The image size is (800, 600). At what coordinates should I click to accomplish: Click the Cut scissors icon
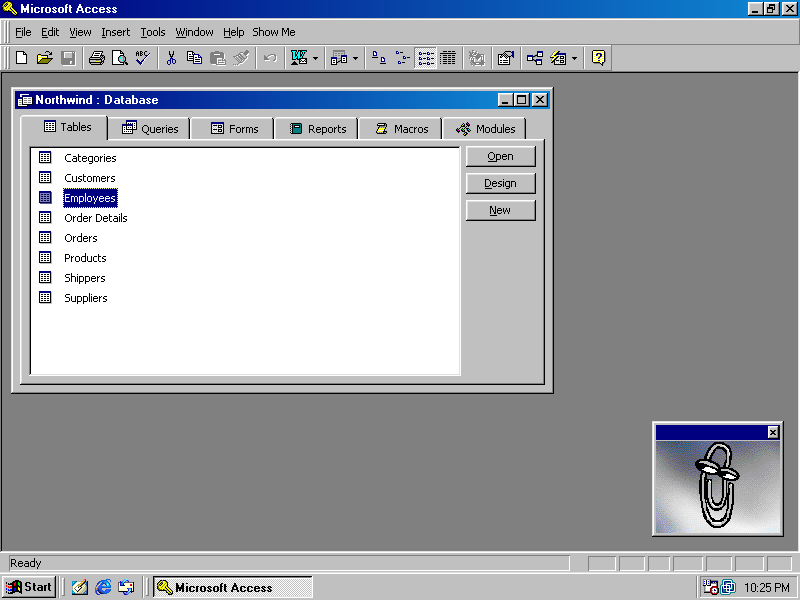[x=171, y=58]
